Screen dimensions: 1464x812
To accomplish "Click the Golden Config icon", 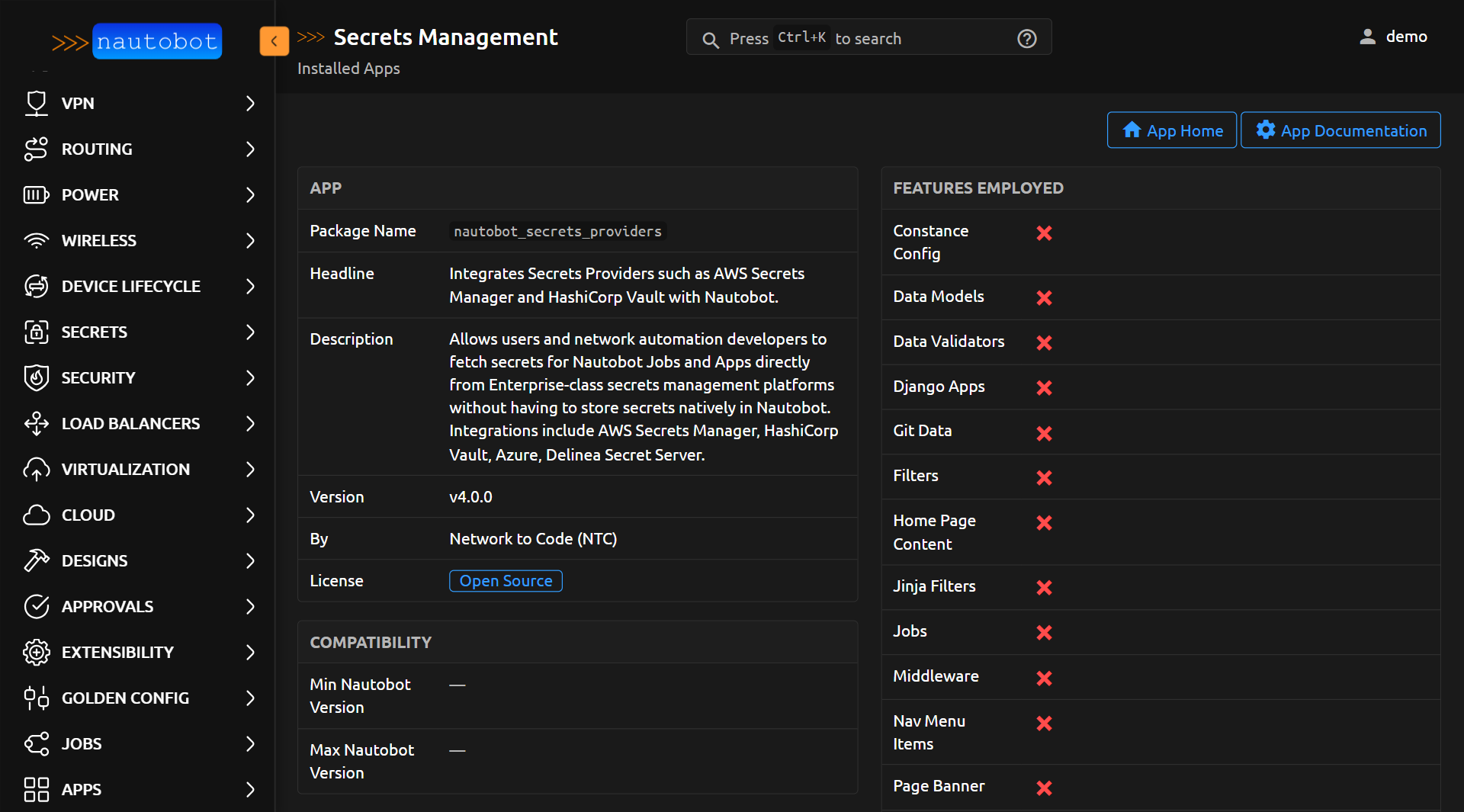I will tap(36, 698).
